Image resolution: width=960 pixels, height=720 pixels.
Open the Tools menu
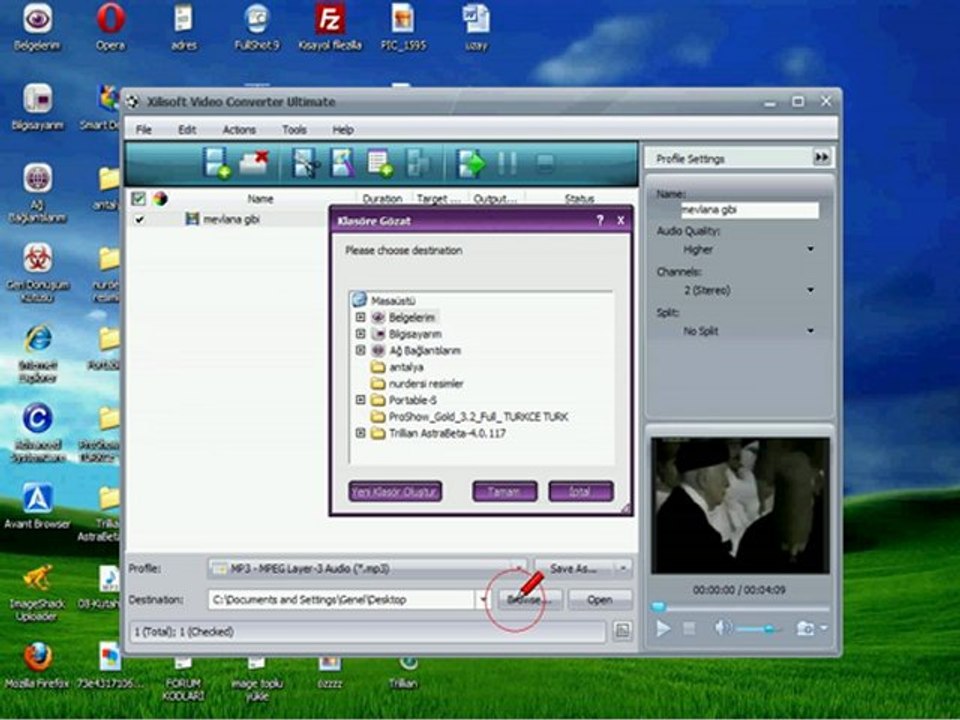point(294,130)
